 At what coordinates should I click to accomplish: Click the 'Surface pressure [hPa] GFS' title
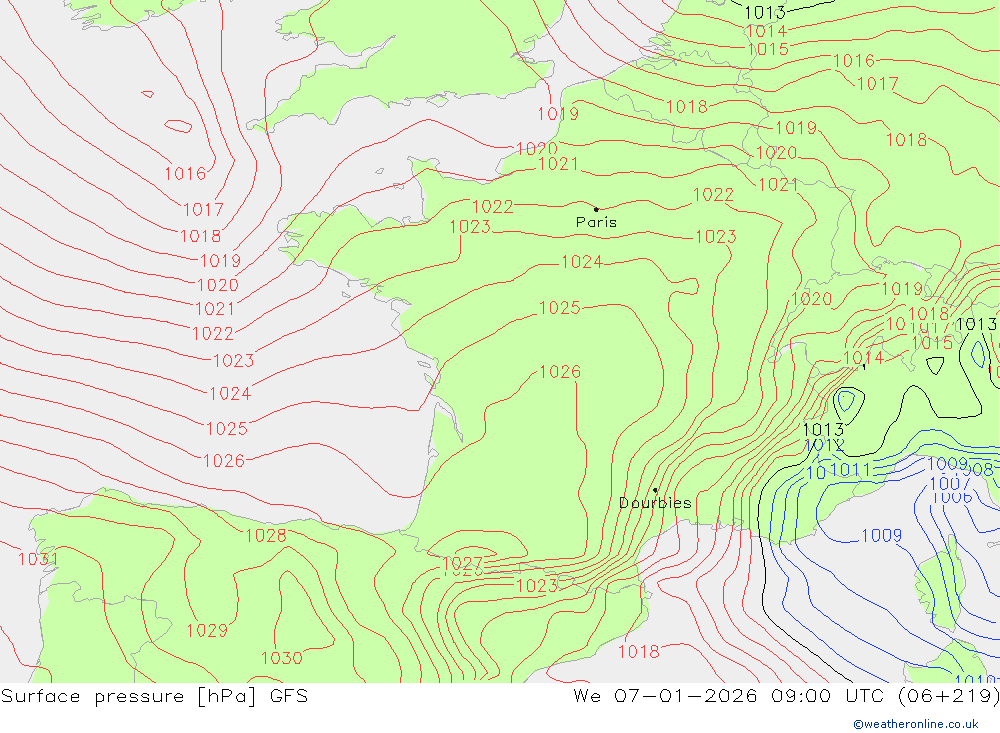click(x=154, y=696)
